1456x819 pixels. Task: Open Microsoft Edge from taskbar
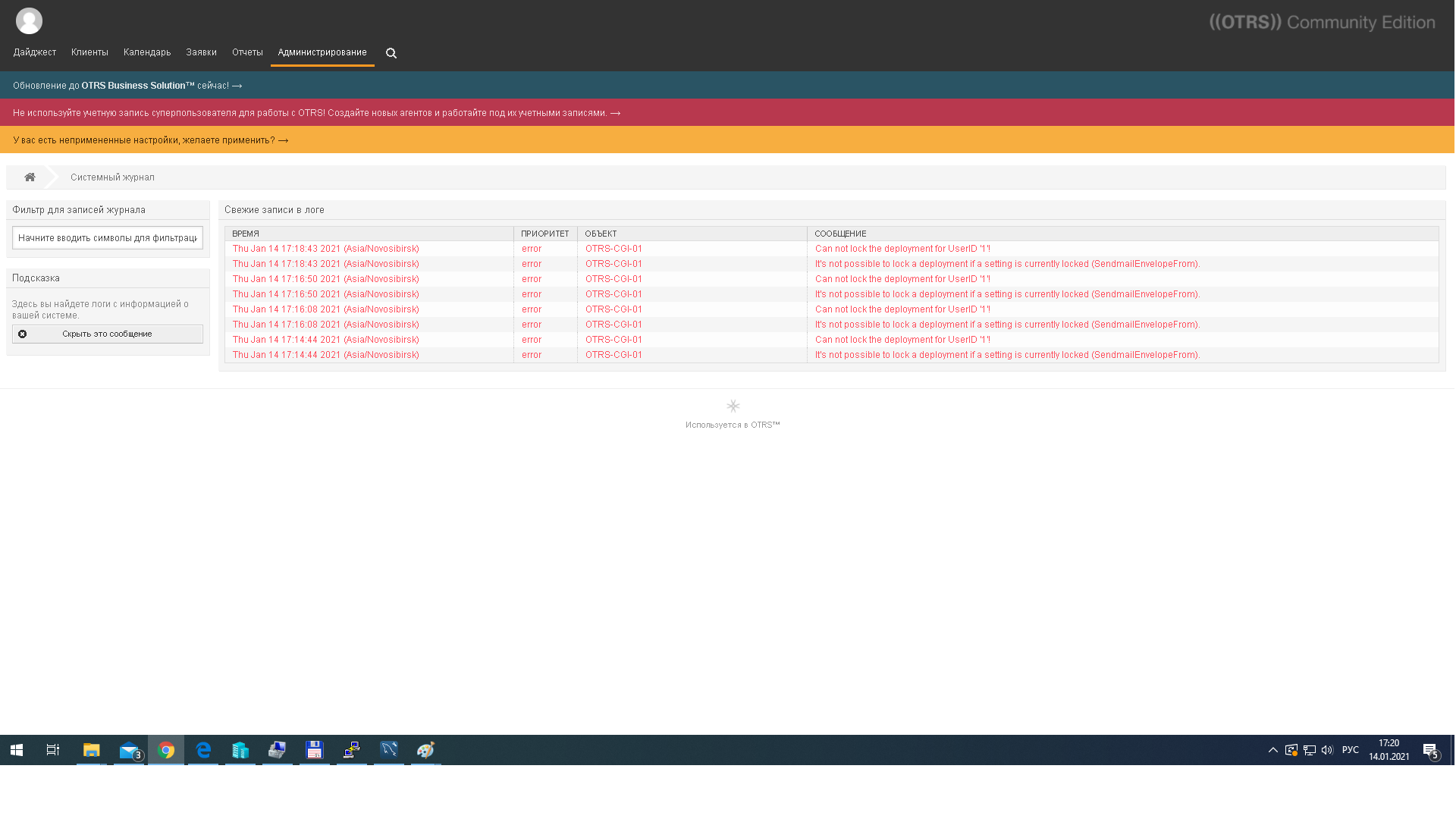pyautogui.click(x=203, y=750)
